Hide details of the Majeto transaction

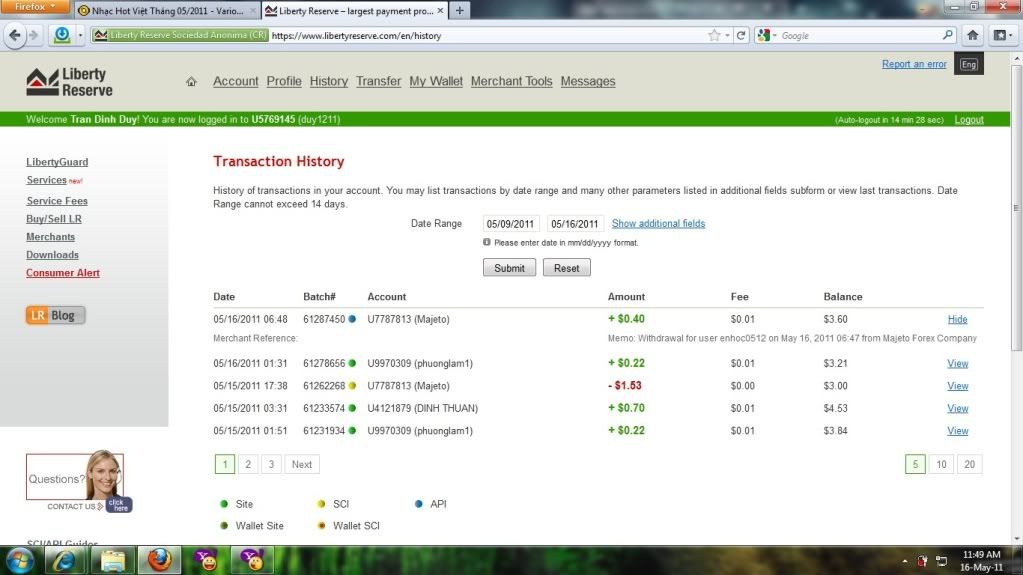pos(957,320)
